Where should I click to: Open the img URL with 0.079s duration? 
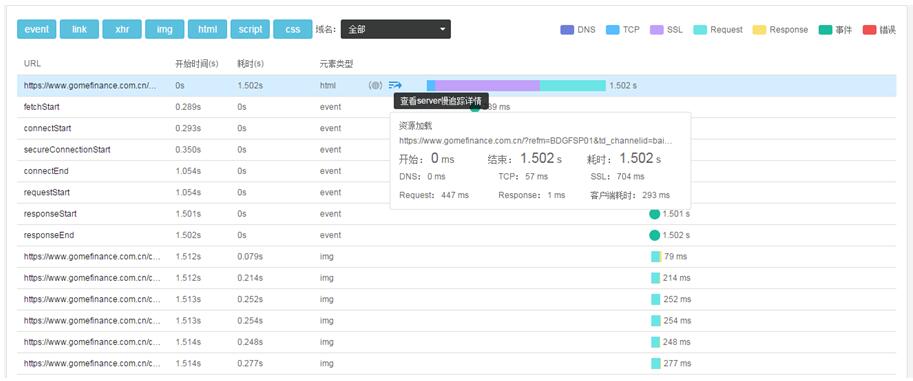click(92, 256)
